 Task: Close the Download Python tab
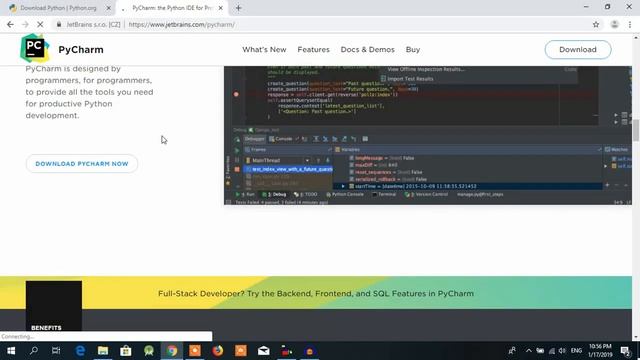click(109, 8)
